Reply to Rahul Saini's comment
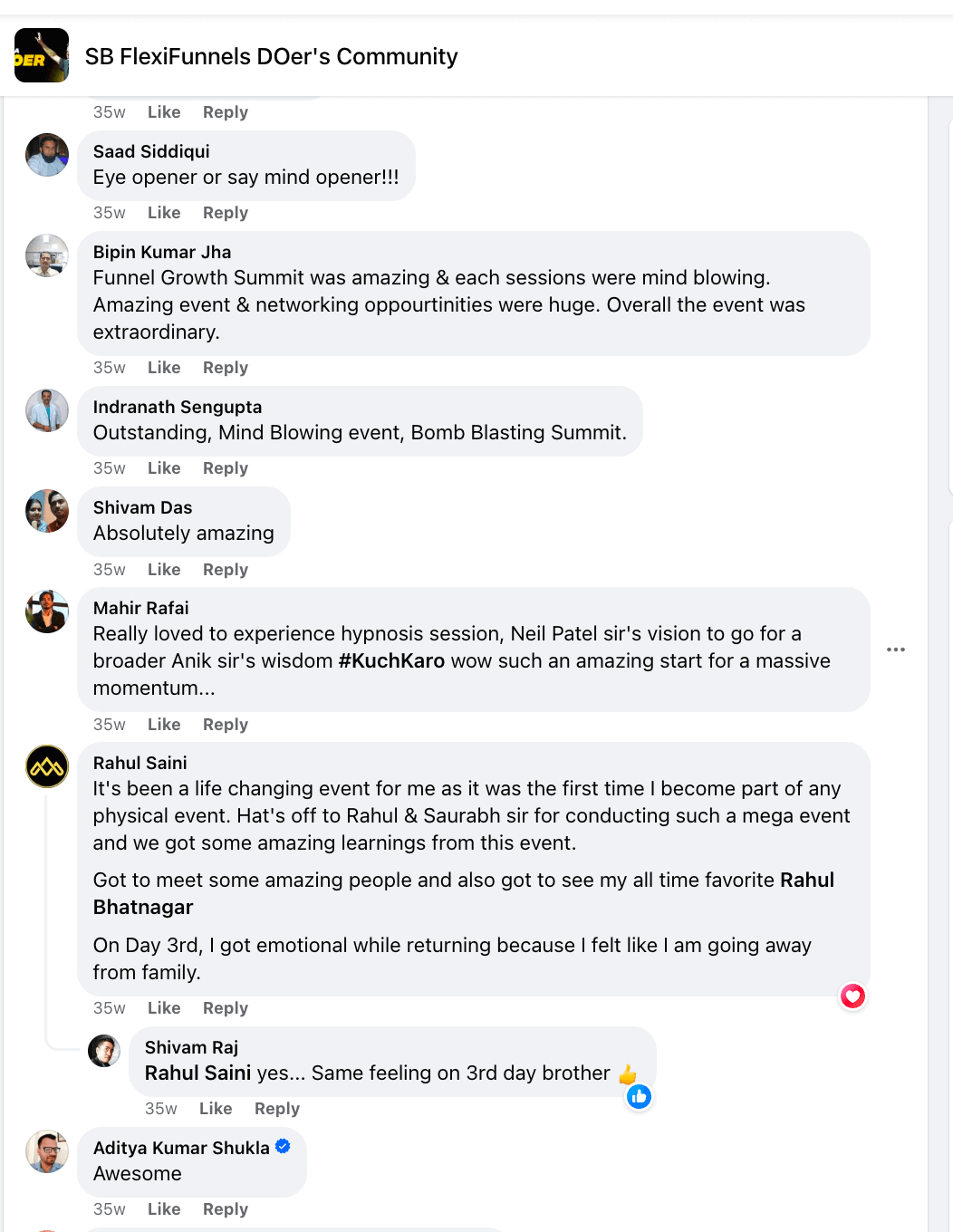Viewport: 953px width, 1232px height. click(x=225, y=1008)
